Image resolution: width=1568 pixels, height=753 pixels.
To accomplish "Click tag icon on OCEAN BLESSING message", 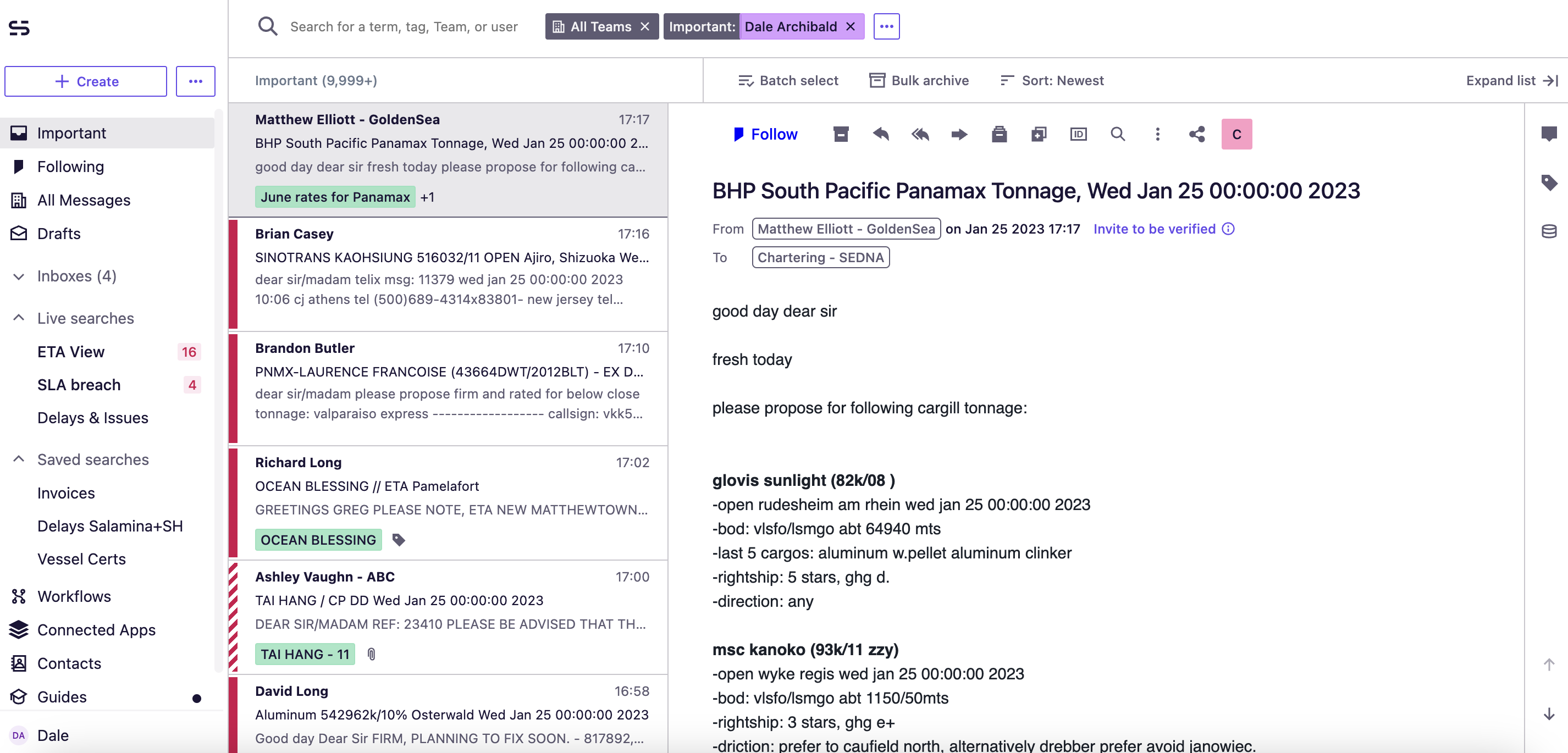I will [399, 540].
